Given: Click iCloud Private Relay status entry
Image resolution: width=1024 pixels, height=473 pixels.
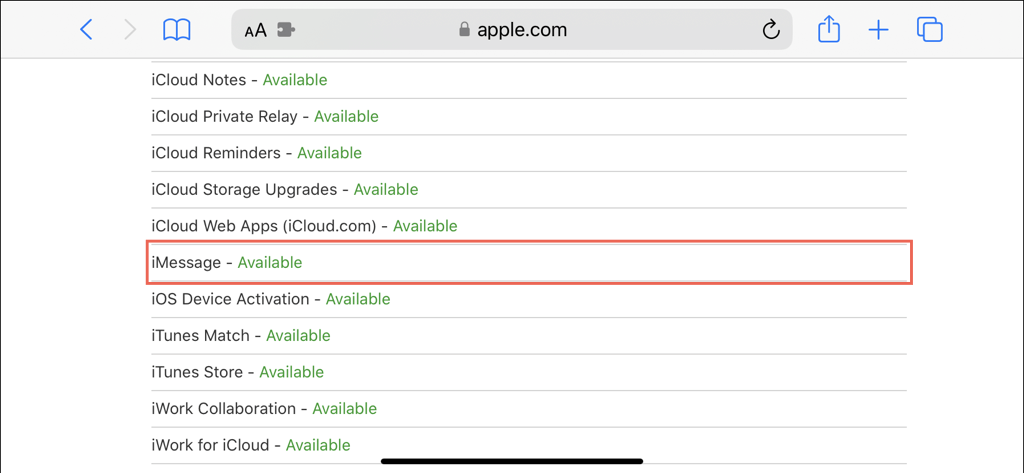Looking at the screenshot, I should pyautogui.click(x=528, y=116).
